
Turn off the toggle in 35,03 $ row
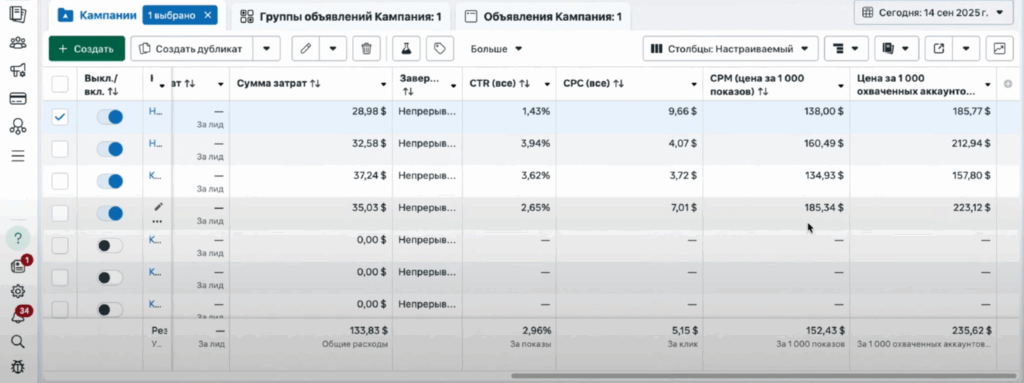(x=110, y=213)
